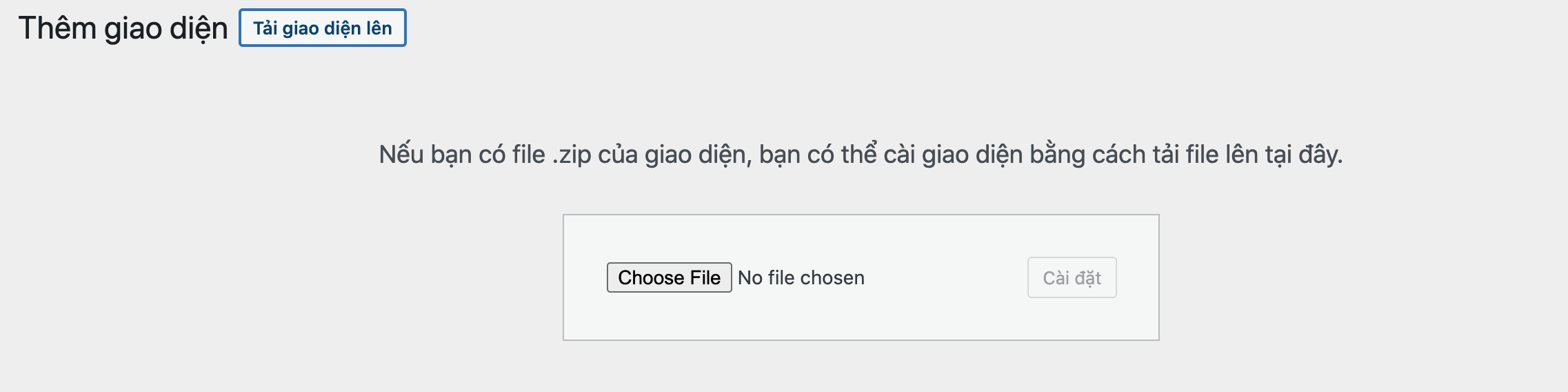This screenshot has width=1568, height=392.
Task: Click the word "Nếu" starting the instruction
Action: (x=401, y=154)
